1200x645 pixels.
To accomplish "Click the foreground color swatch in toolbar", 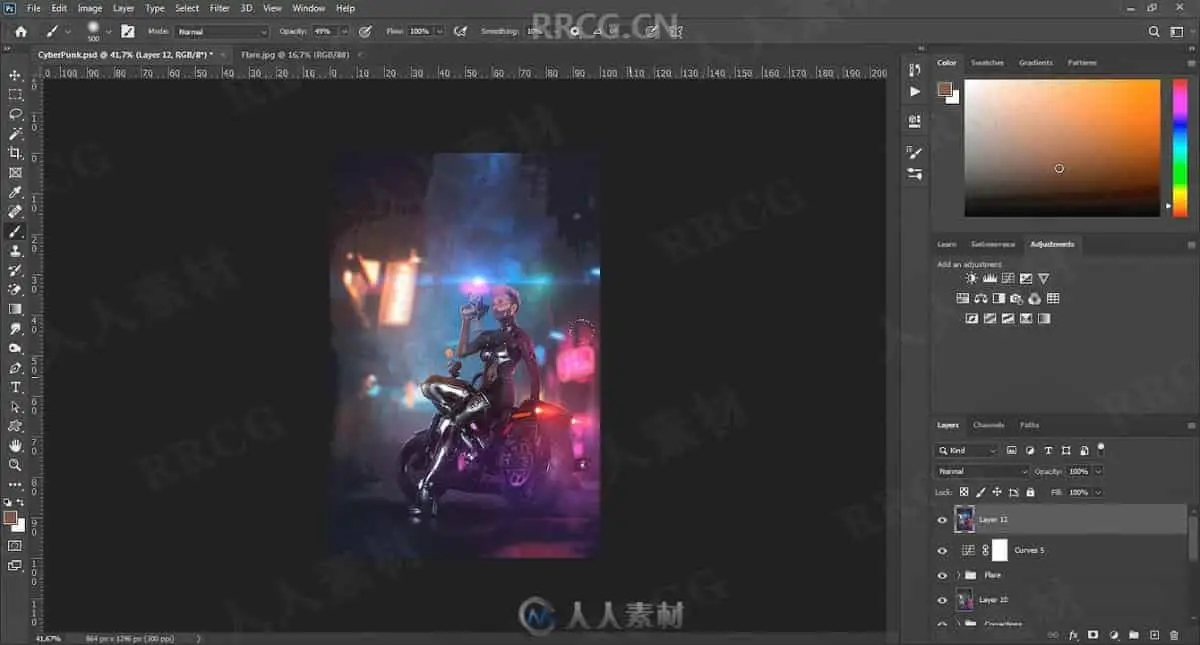I will [10, 518].
